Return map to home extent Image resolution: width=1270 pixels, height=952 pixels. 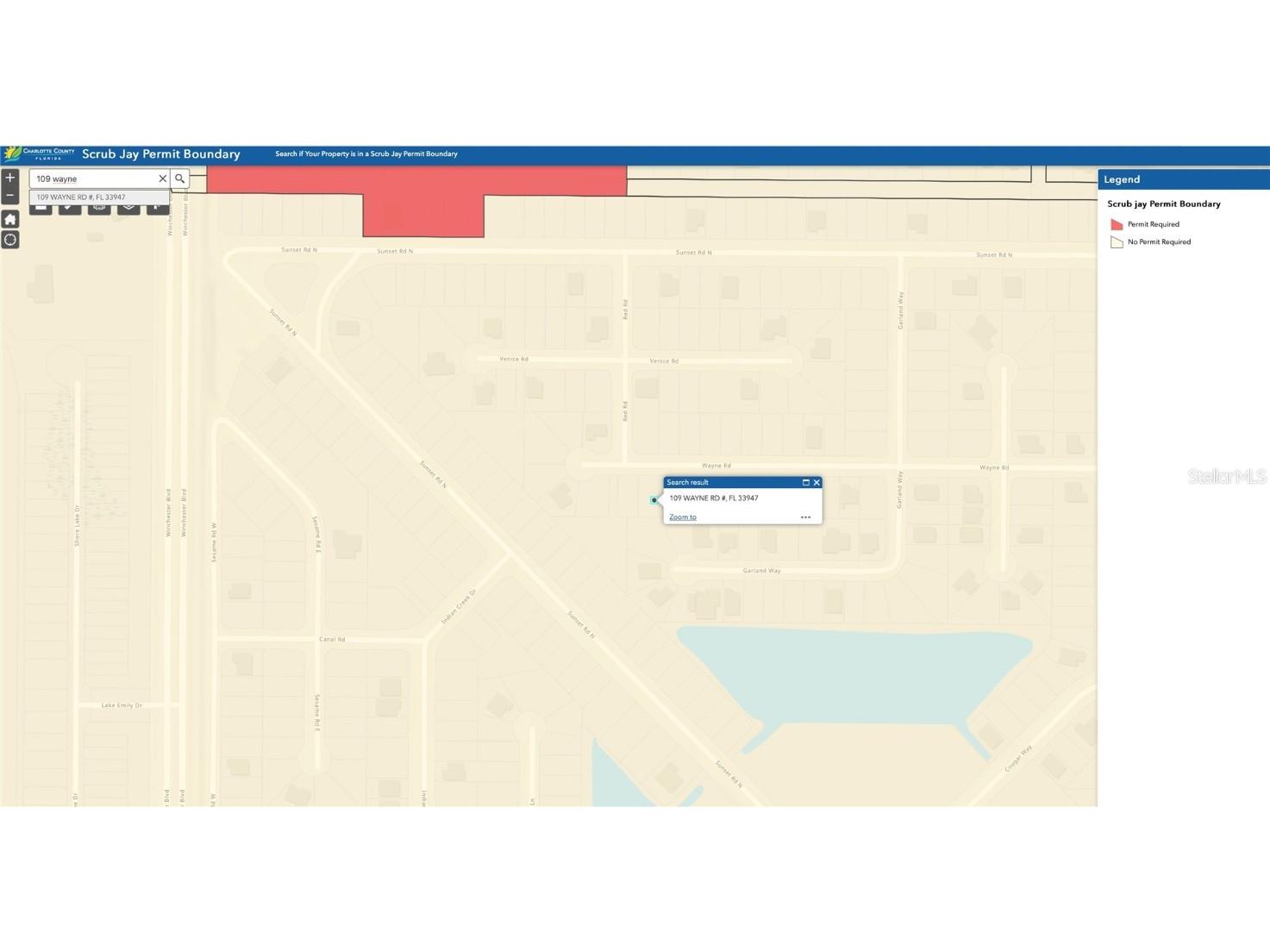tap(10, 219)
